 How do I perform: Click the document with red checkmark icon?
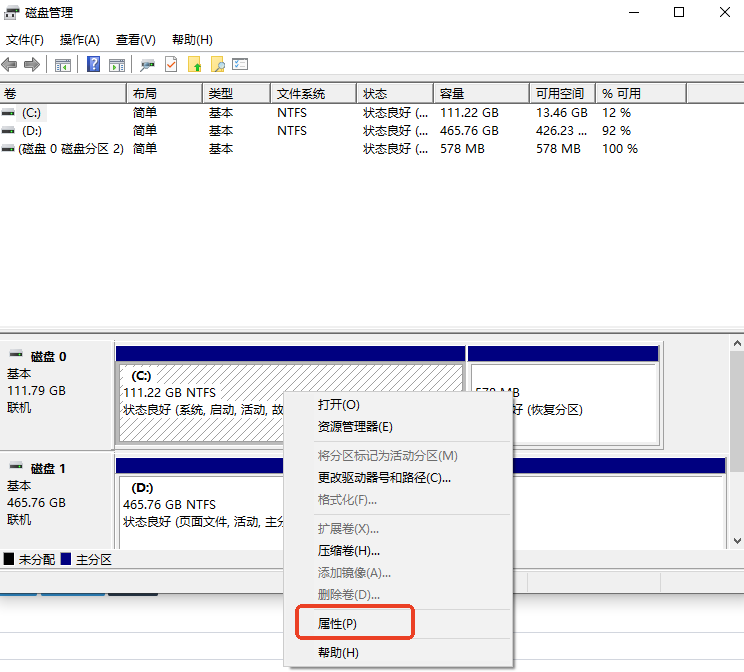(x=171, y=65)
